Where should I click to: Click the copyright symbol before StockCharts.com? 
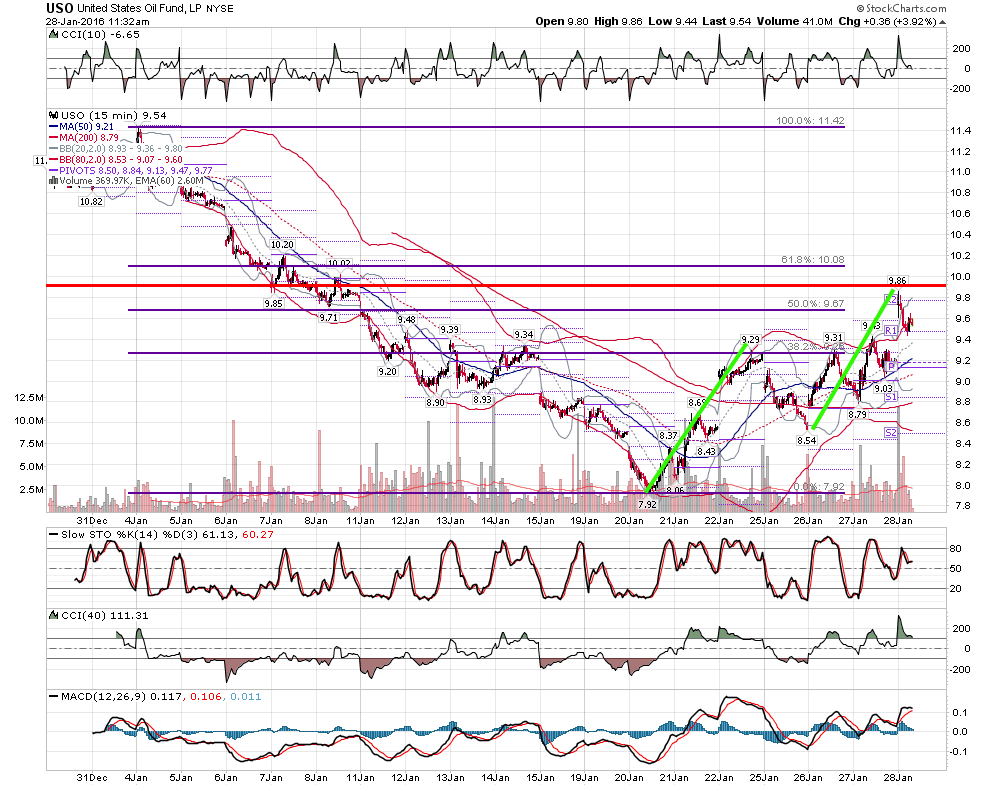coord(861,8)
